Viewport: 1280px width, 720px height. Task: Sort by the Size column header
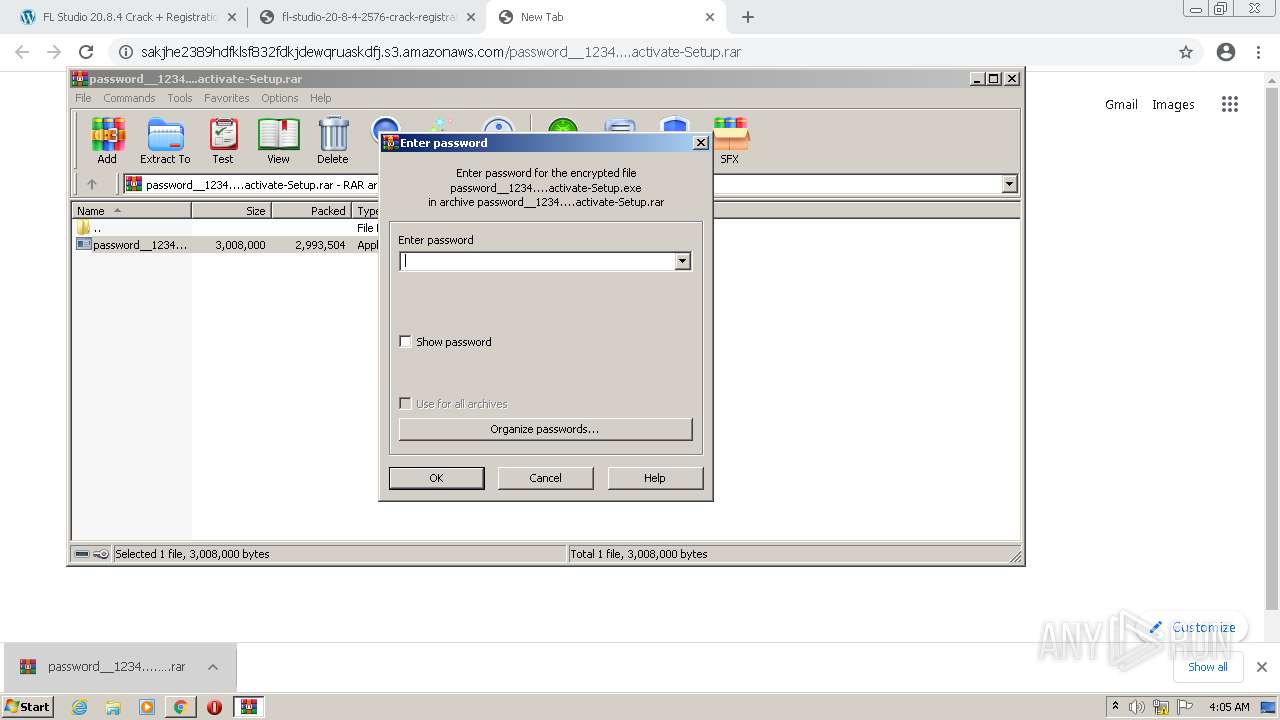pyautogui.click(x=231, y=211)
